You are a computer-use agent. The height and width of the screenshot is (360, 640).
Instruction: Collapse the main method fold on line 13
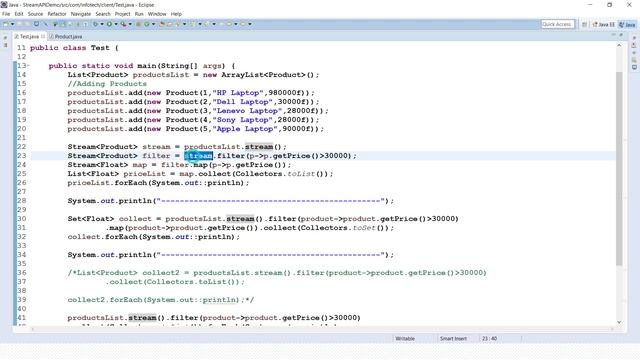[x=28, y=66]
